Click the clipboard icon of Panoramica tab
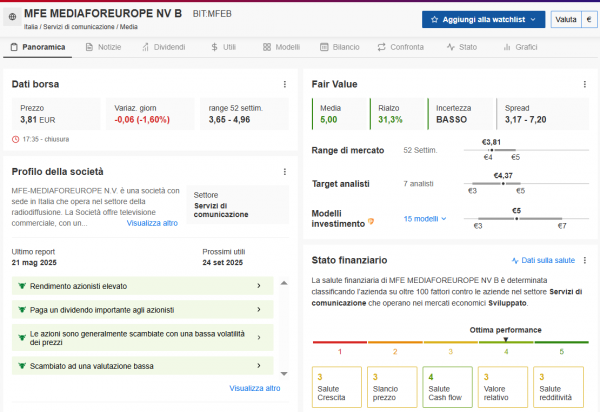The width and height of the screenshot is (600, 412). point(14,47)
